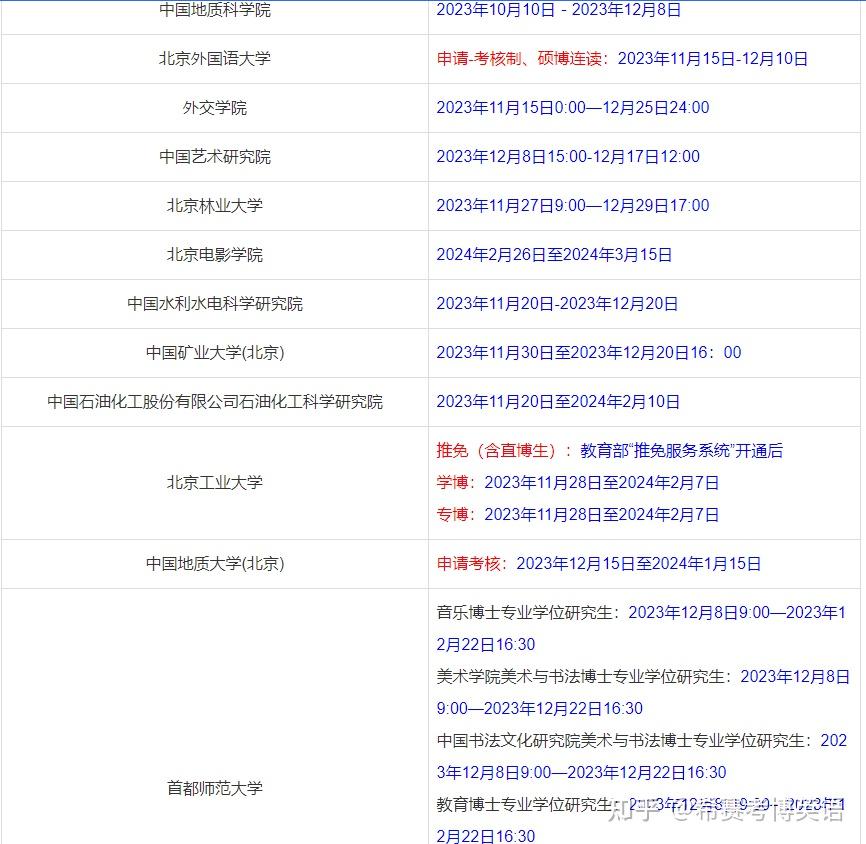
Task: Select text 教育部“推免服务系统”开通后
Action: (x=682, y=451)
